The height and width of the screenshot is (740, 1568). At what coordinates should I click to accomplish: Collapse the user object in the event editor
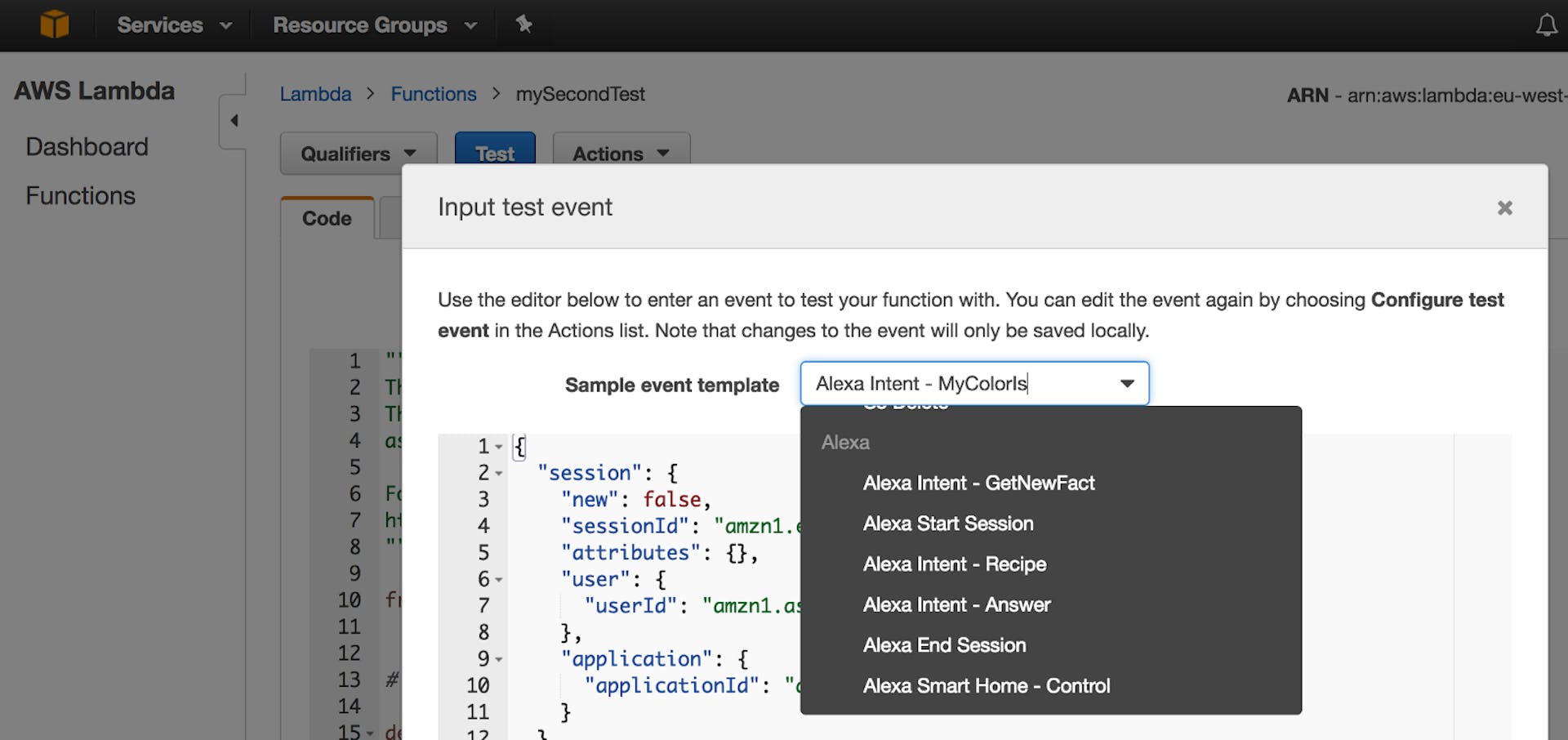point(499,579)
